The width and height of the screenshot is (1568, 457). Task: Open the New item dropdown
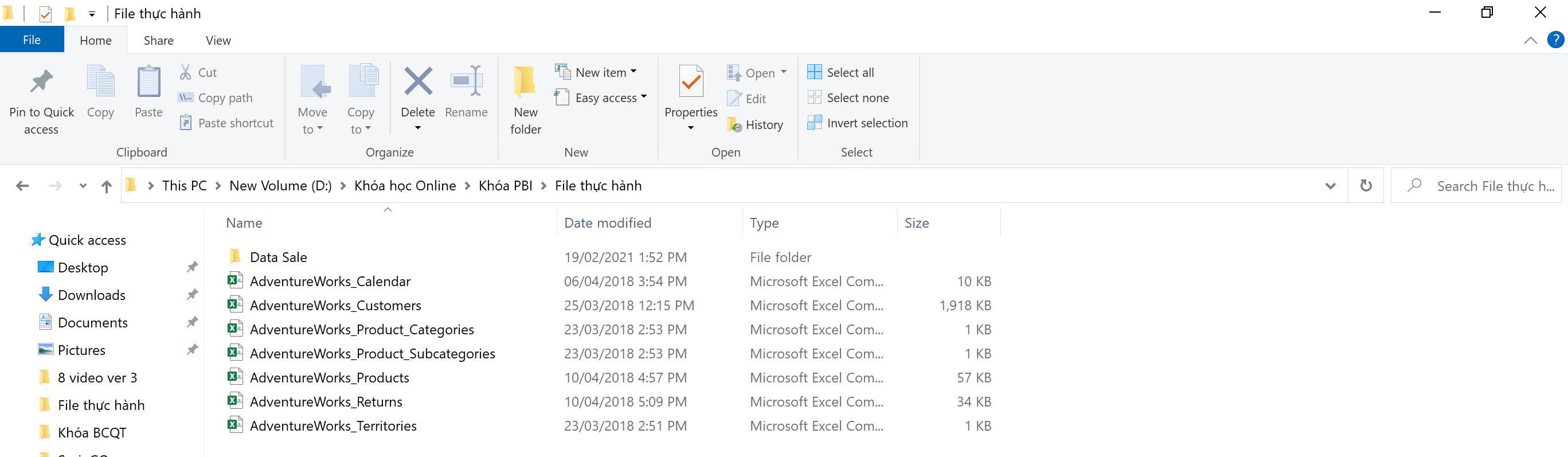pyautogui.click(x=634, y=72)
